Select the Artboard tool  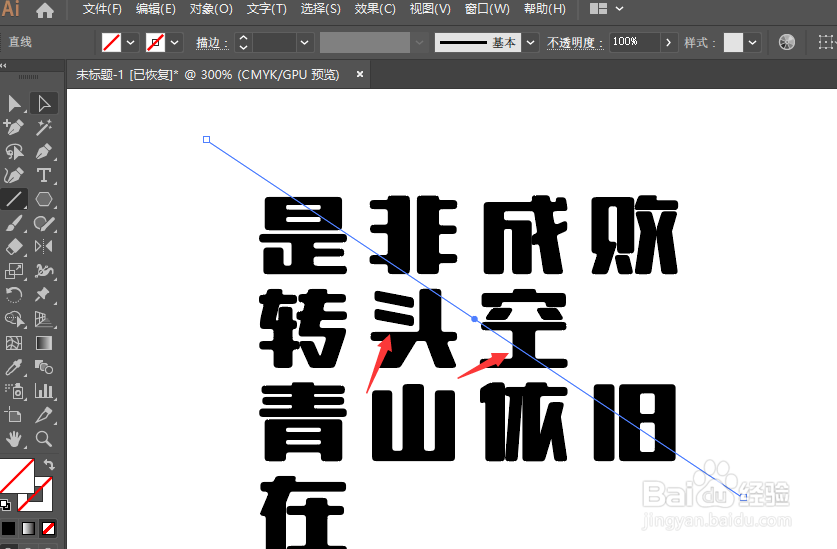14,415
